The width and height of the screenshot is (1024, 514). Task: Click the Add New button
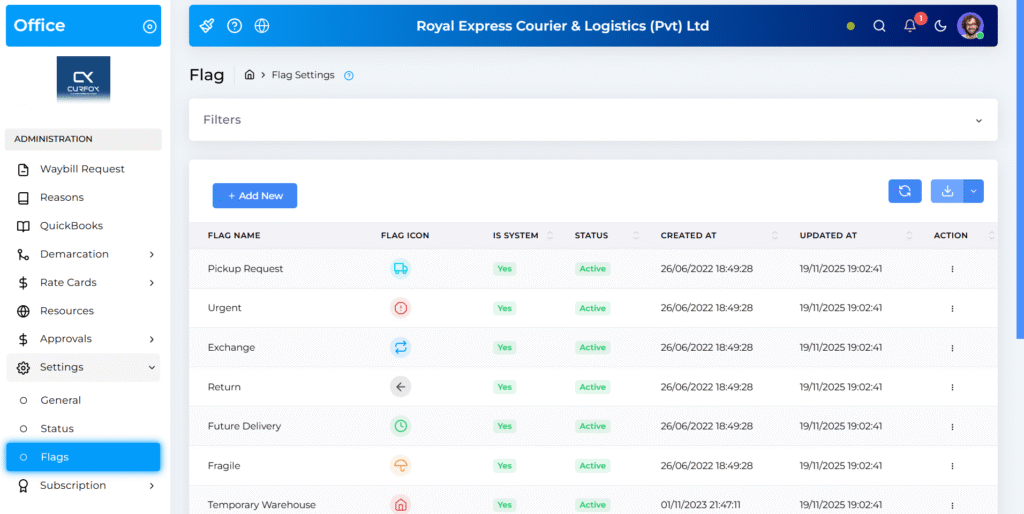[254, 196]
